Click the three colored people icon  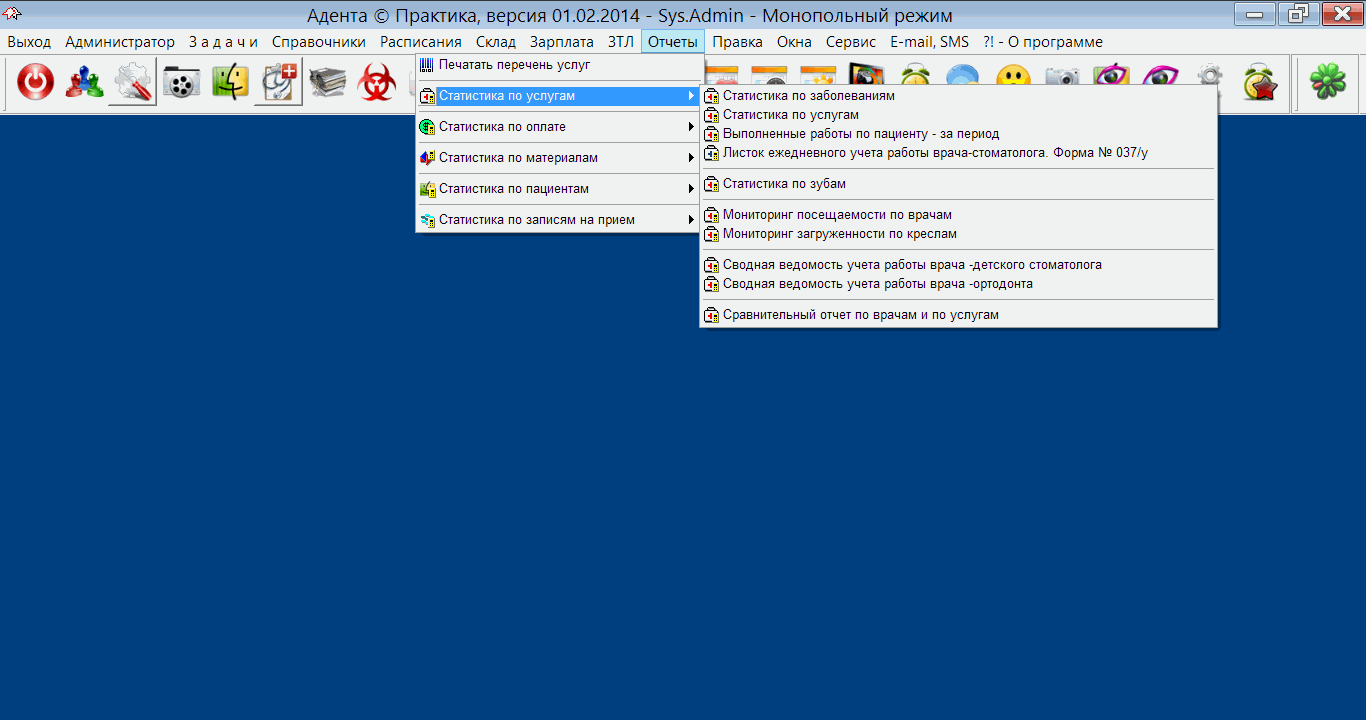83,83
